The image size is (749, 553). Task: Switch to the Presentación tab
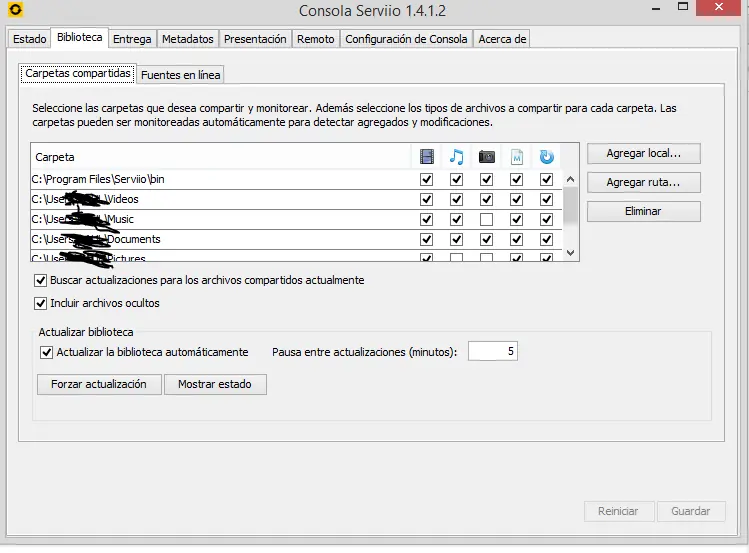[x=255, y=39]
